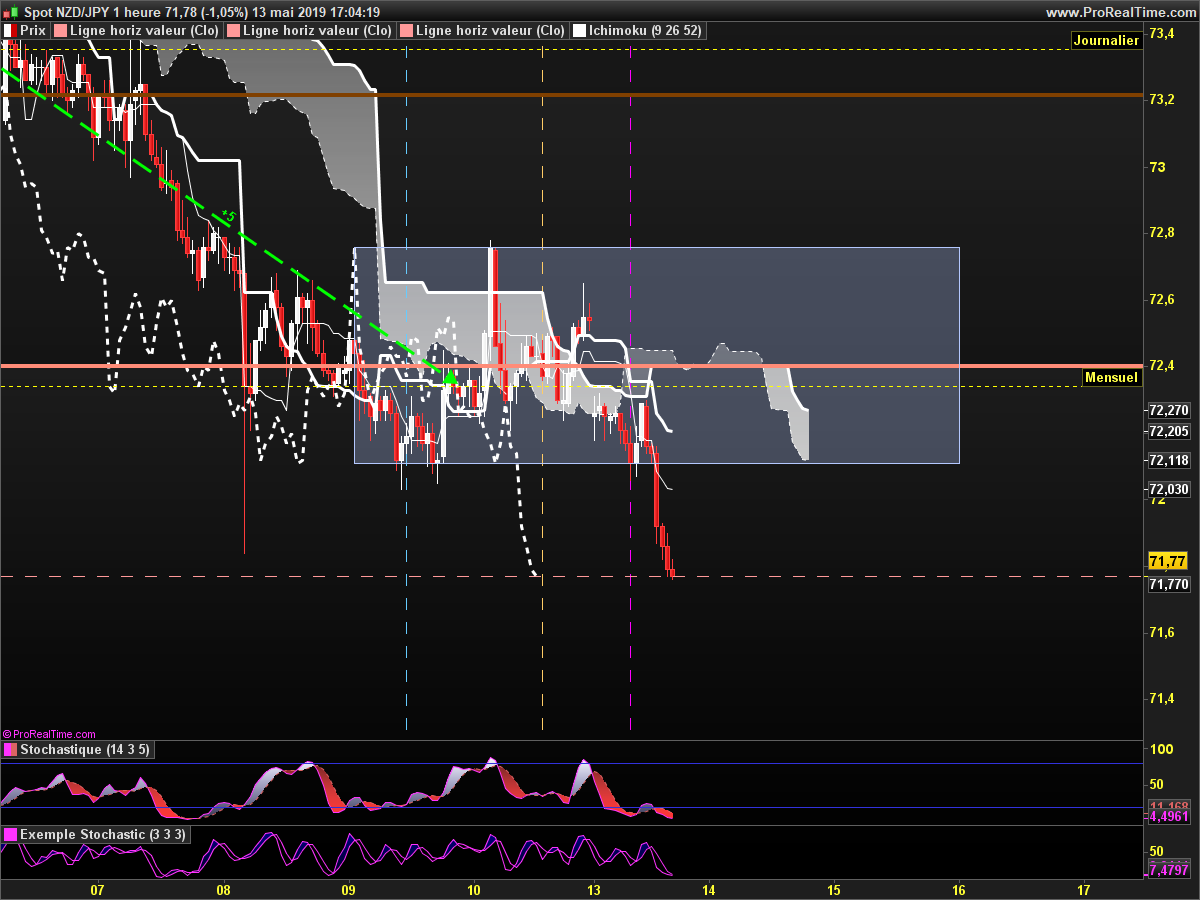Click the 72,270 price label
The width and height of the screenshot is (1200, 900).
coord(1170,410)
